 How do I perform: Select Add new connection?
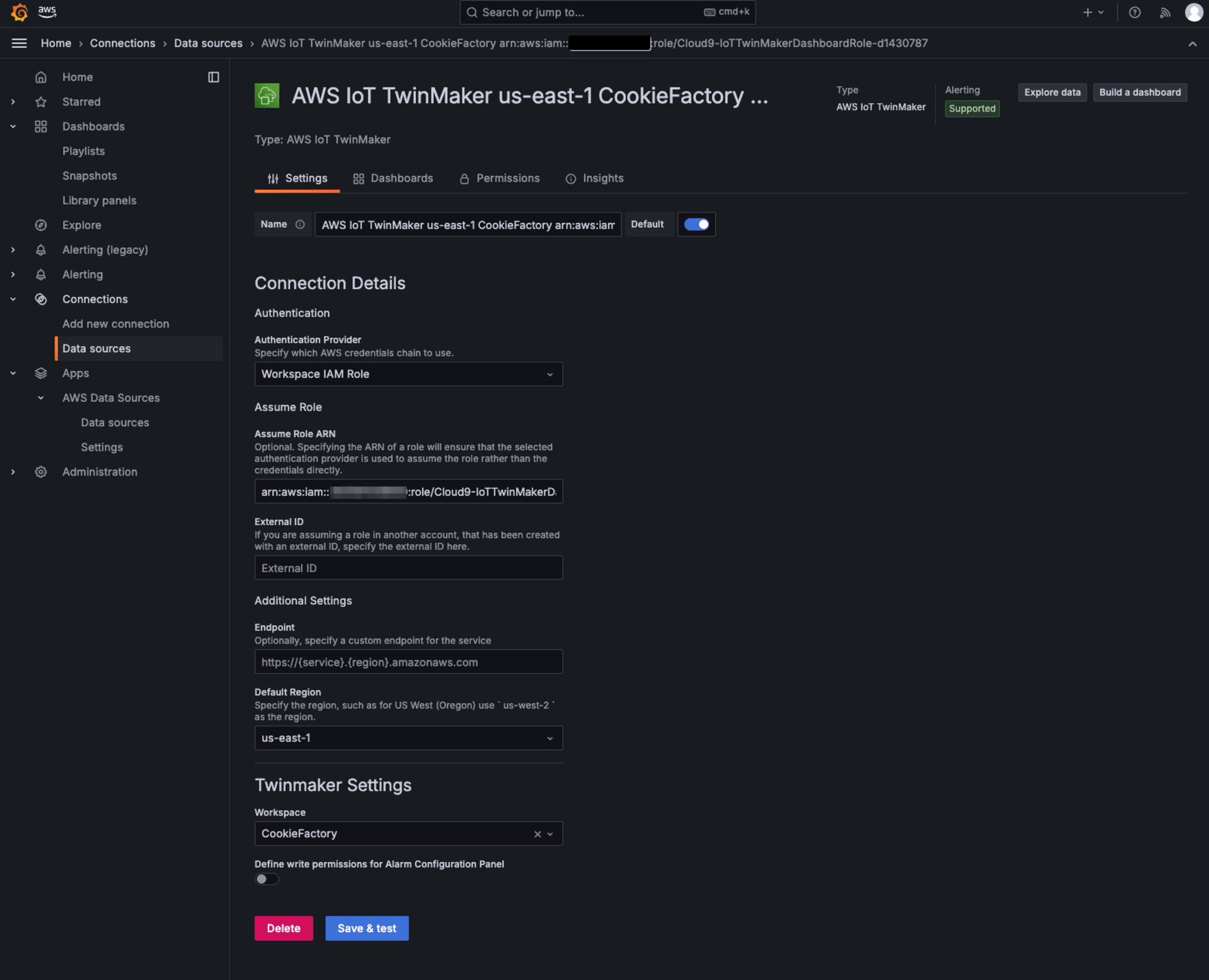115,324
